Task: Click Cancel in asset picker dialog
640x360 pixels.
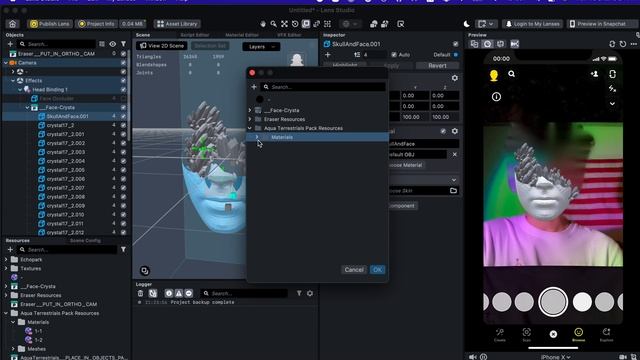Action: click(354, 270)
